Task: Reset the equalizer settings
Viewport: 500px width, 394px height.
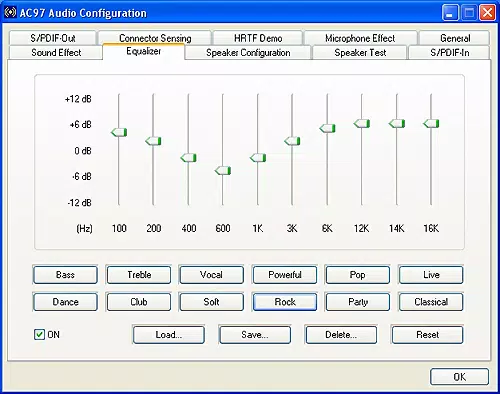Action: coord(427,334)
